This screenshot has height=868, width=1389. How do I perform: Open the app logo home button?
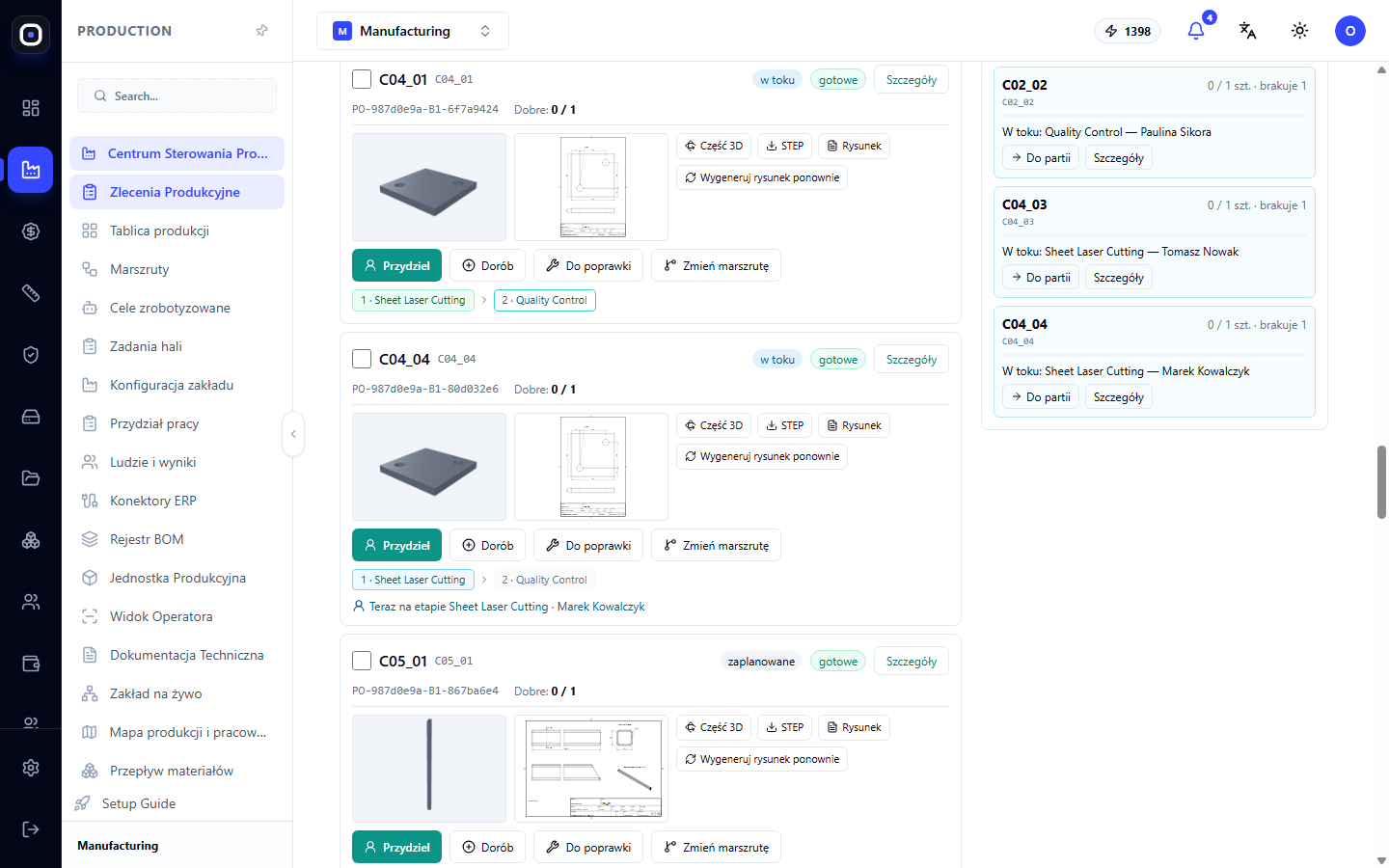coord(31,36)
